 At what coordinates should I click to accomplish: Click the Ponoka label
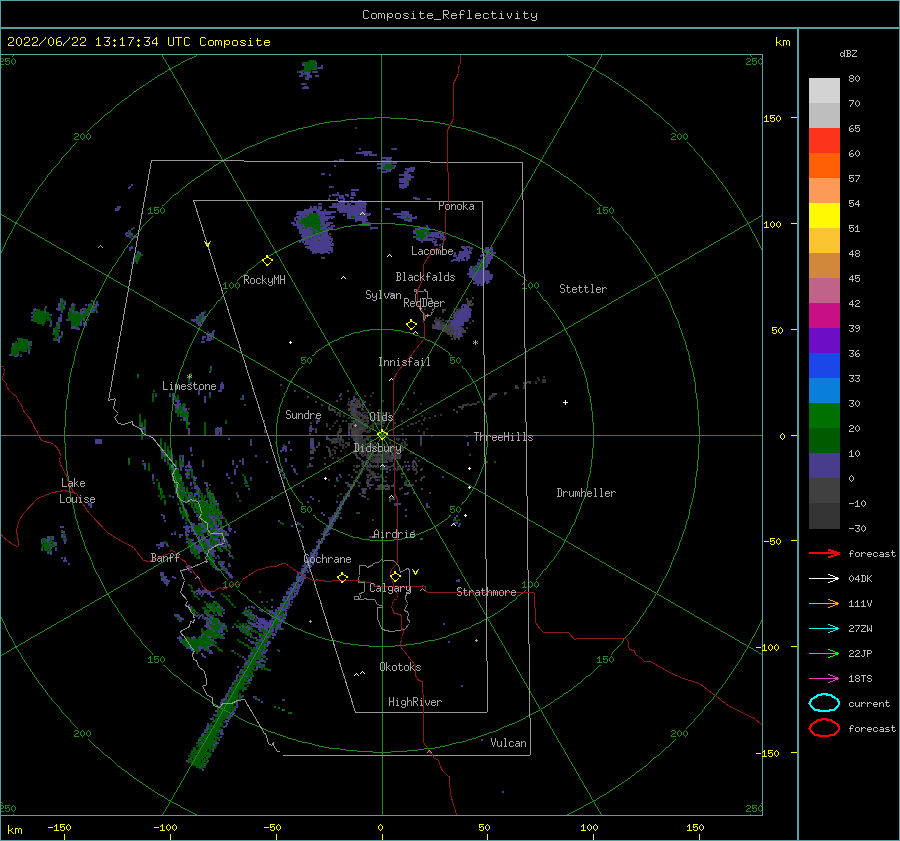(456, 206)
